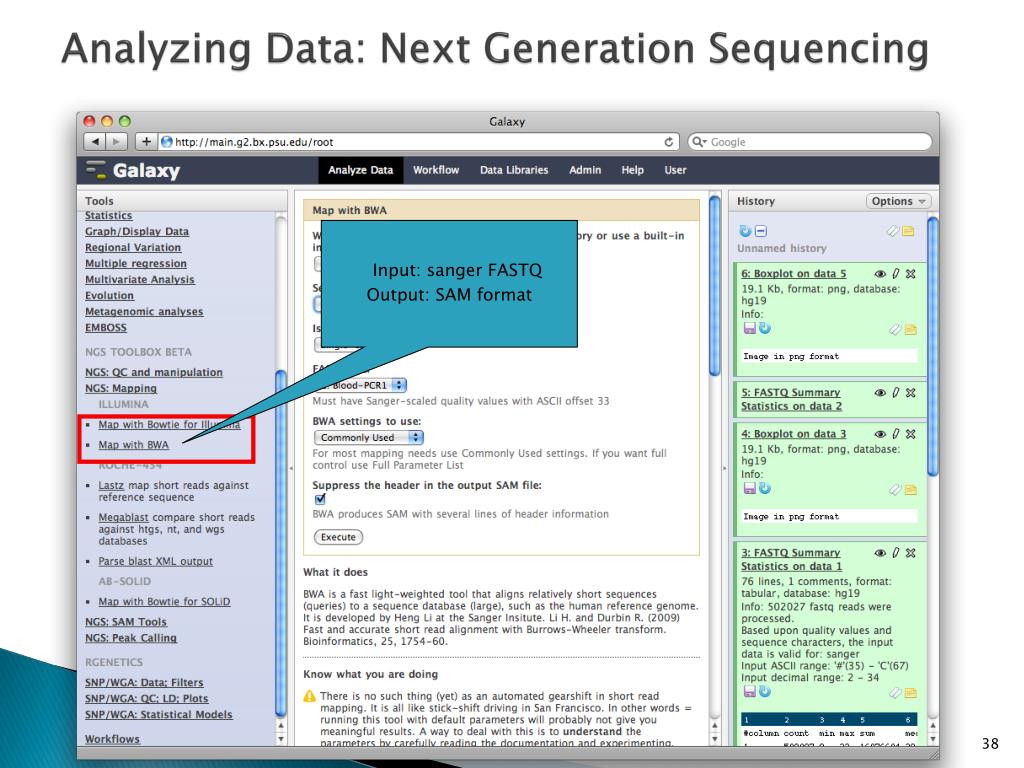Click the Galaxy logo in the masthead
Screen dimensions: 1024x768
tap(133, 170)
